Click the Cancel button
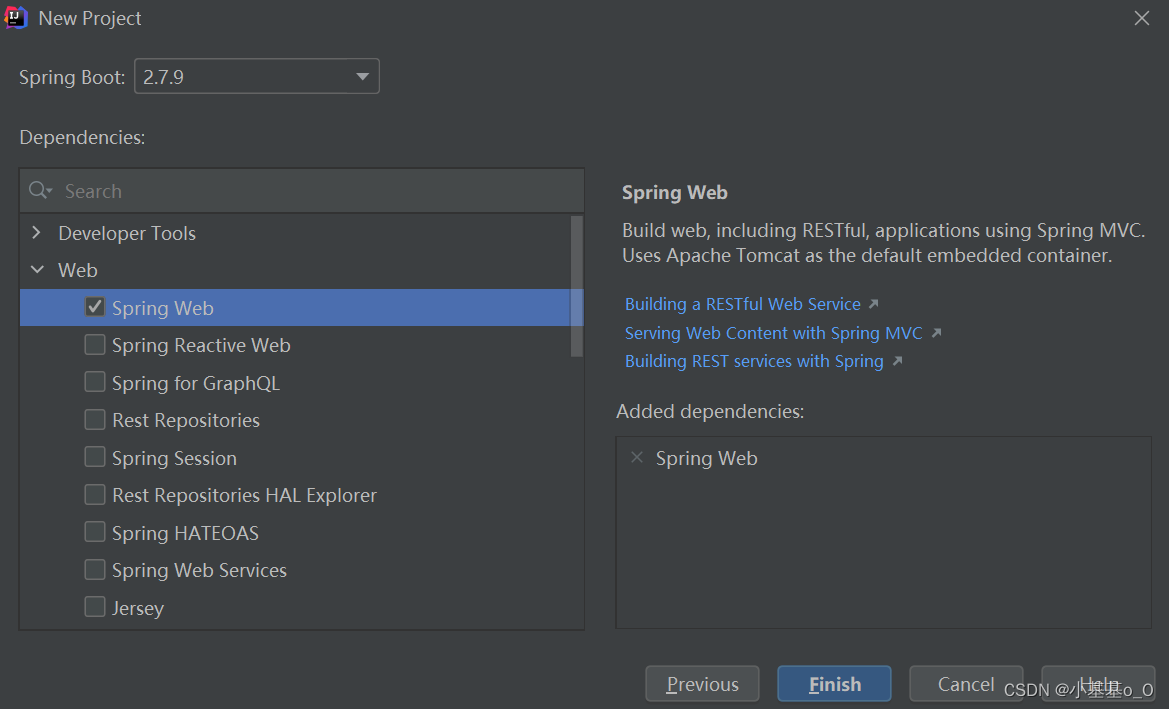This screenshot has width=1169, height=709. click(x=966, y=684)
